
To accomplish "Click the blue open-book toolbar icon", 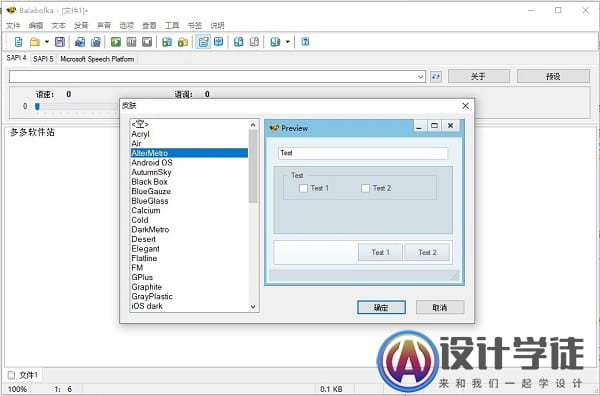I will (x=218, y=42).
